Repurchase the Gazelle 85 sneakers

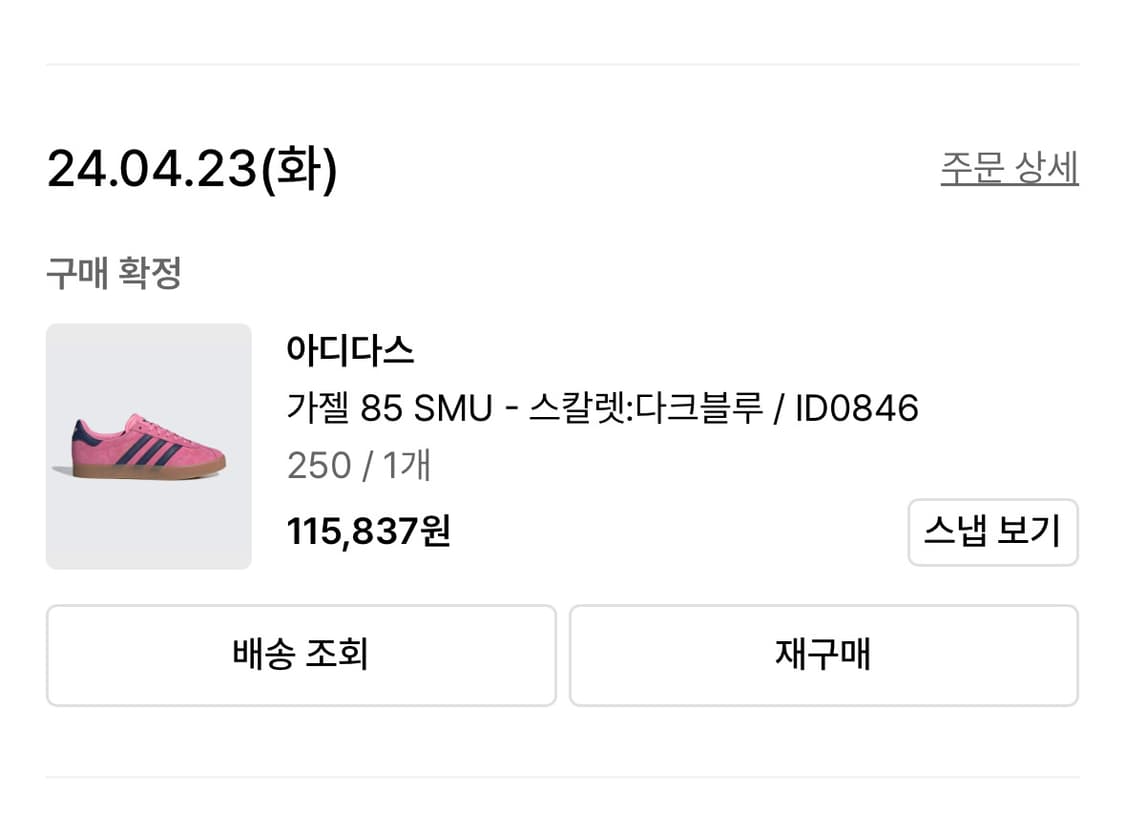coord(823,655)
